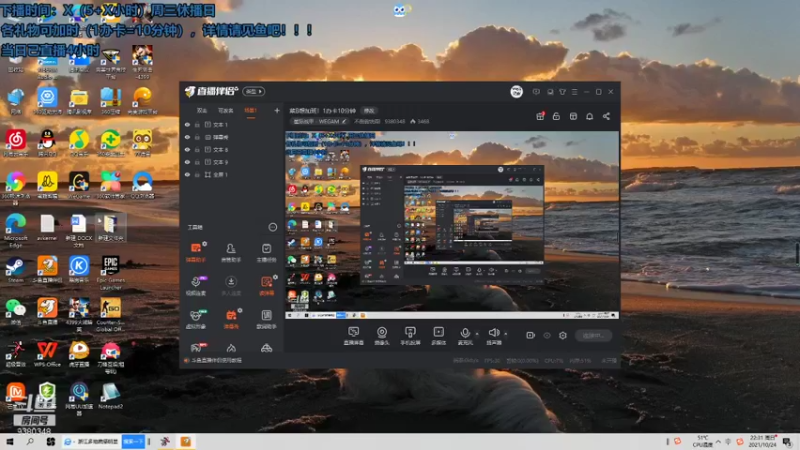Expand microphone options arrow

[x=477, y=334]
